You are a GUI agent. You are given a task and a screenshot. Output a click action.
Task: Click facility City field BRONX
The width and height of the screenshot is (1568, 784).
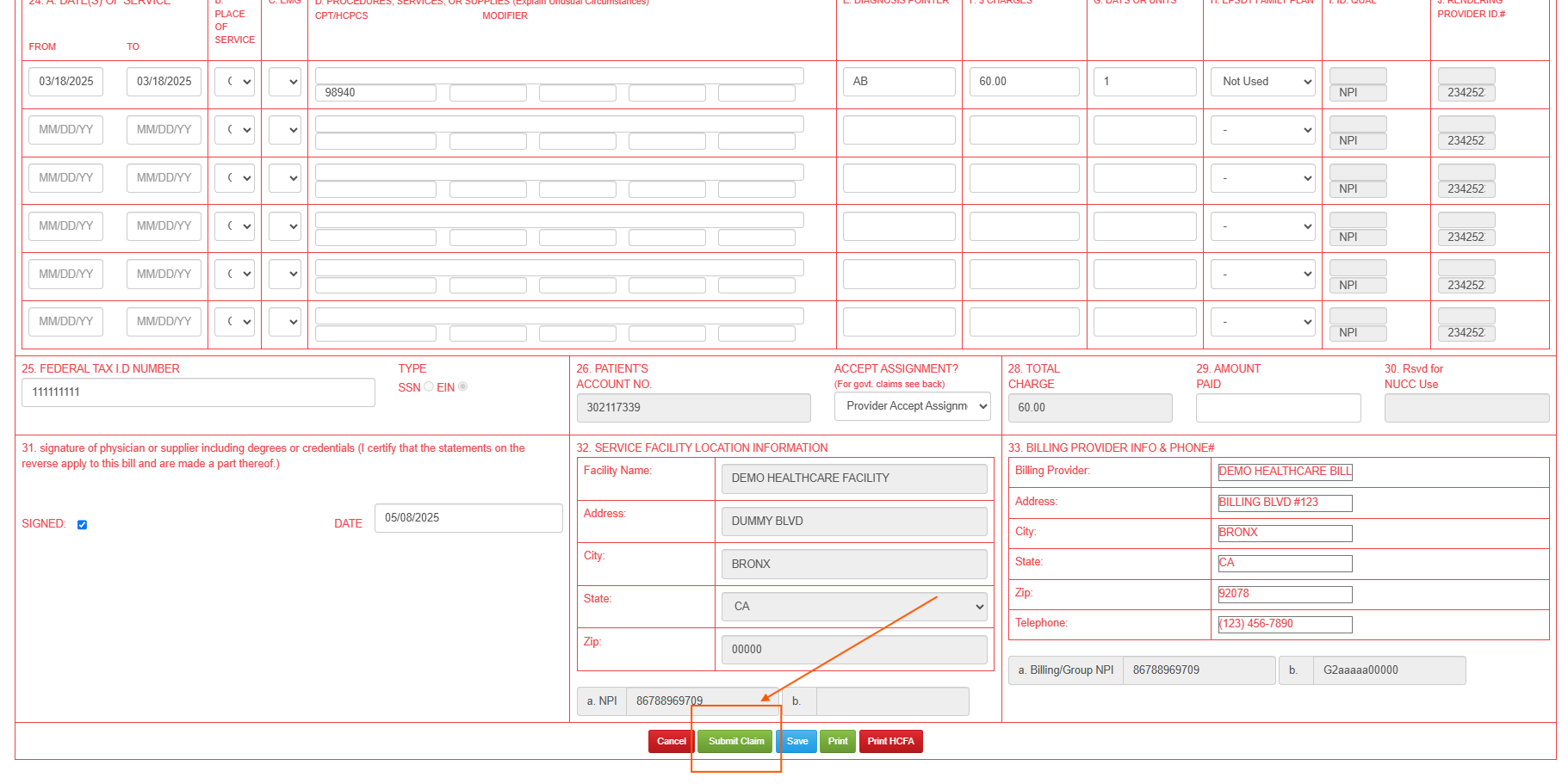854,565
